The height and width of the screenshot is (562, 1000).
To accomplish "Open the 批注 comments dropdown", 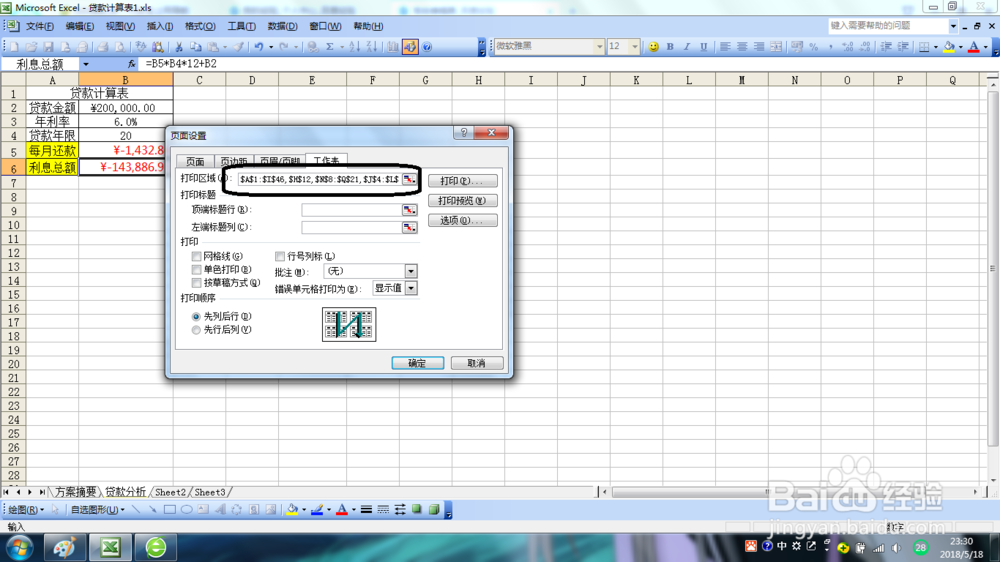I will coord(411,271).
